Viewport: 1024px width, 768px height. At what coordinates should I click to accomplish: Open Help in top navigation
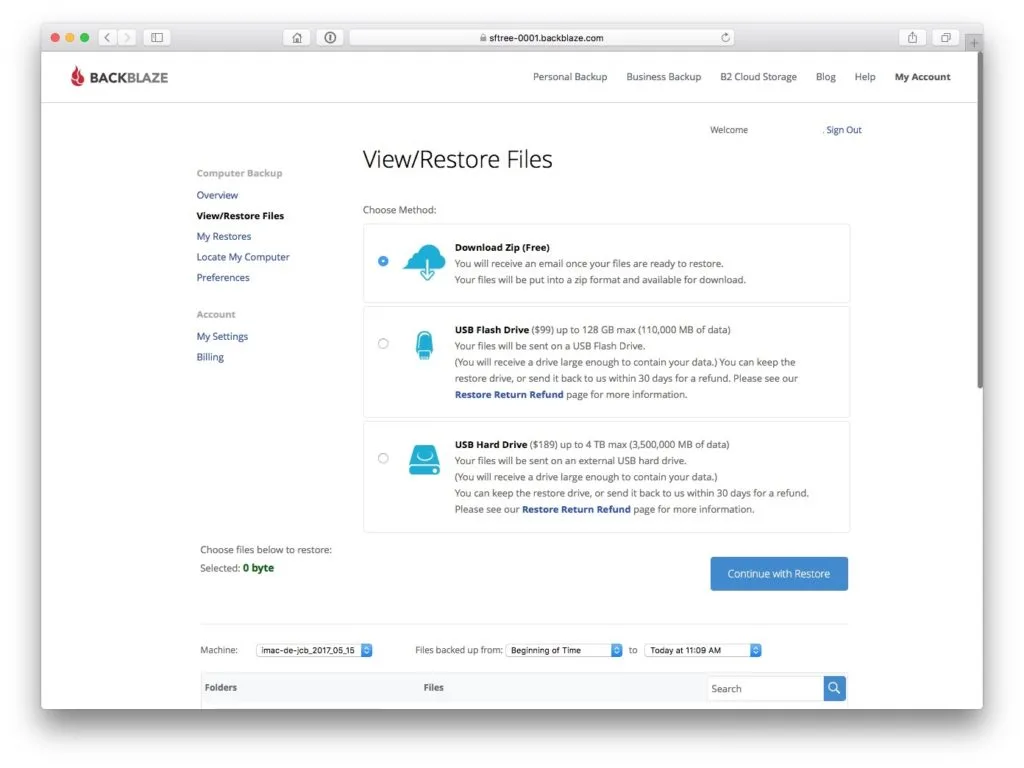pyautogui.click(x=865, y=76)
